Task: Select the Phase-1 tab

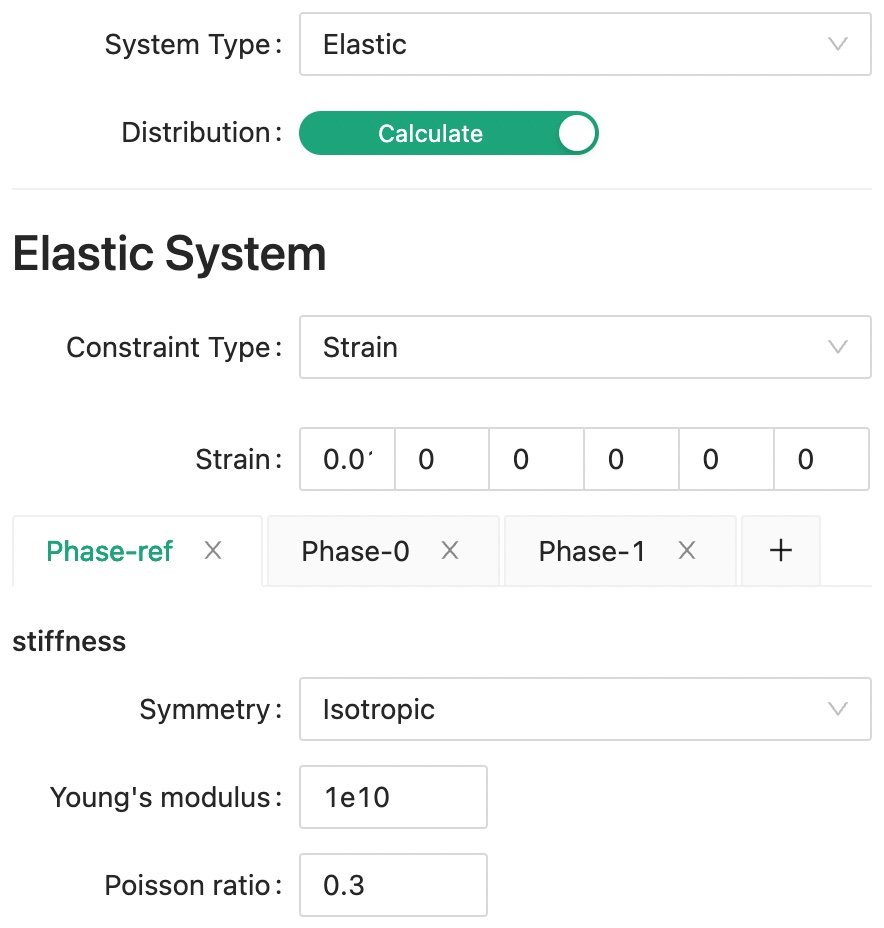Action: click(590, 550)
